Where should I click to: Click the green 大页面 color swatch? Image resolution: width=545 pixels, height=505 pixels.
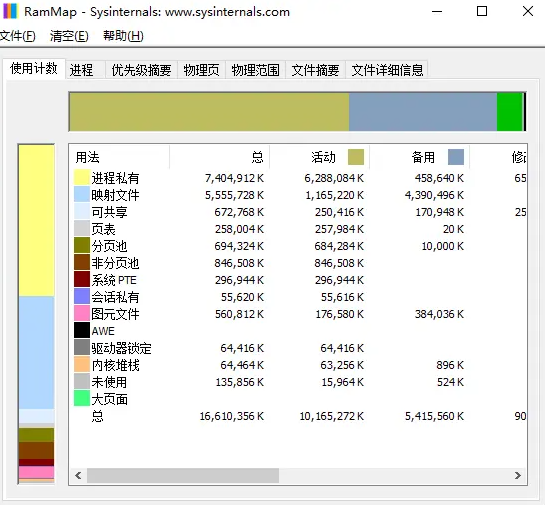(82, 399)
